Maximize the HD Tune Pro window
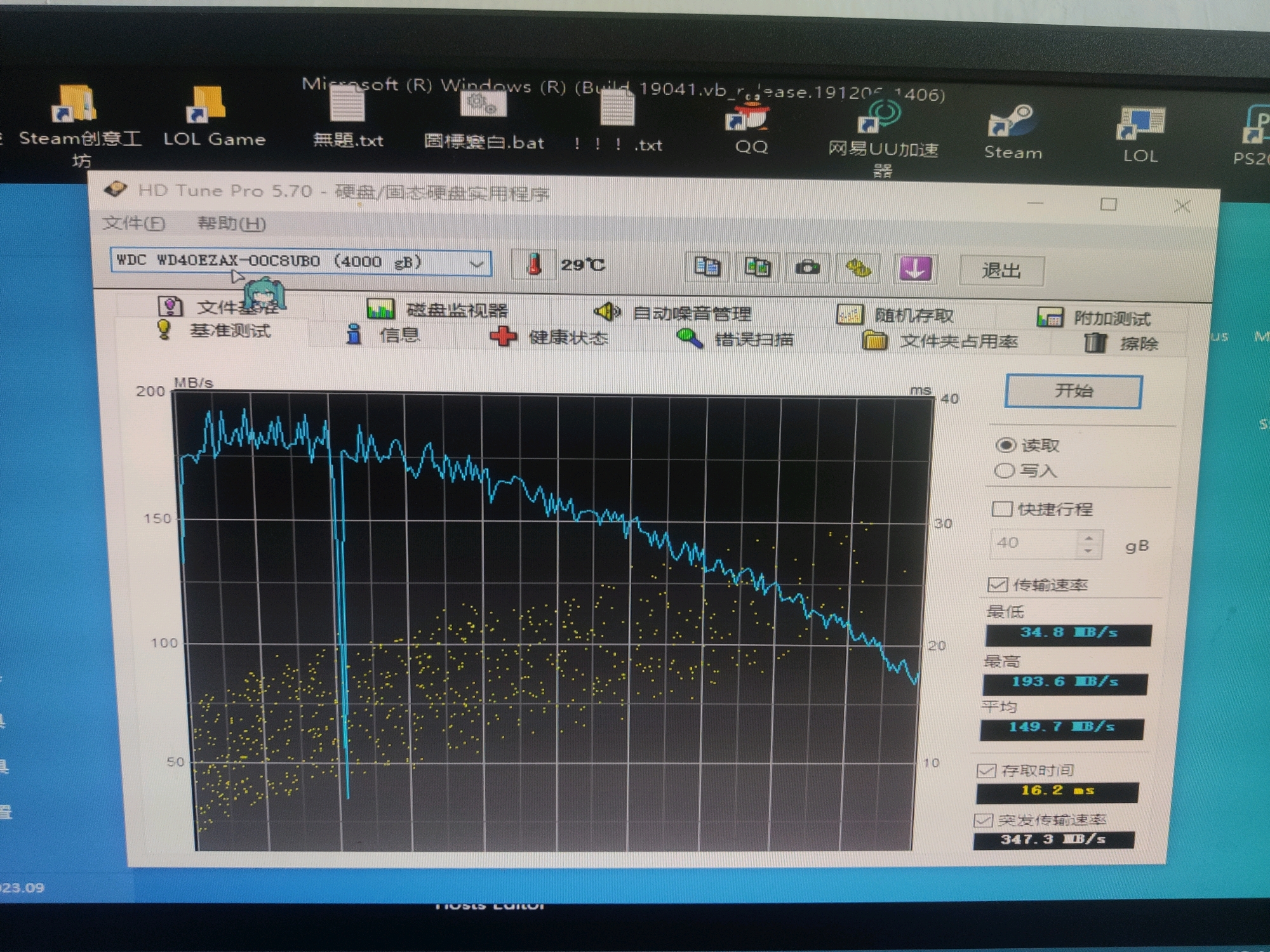This screenshot has width=1270, height=952. [x=1109, y=204]
